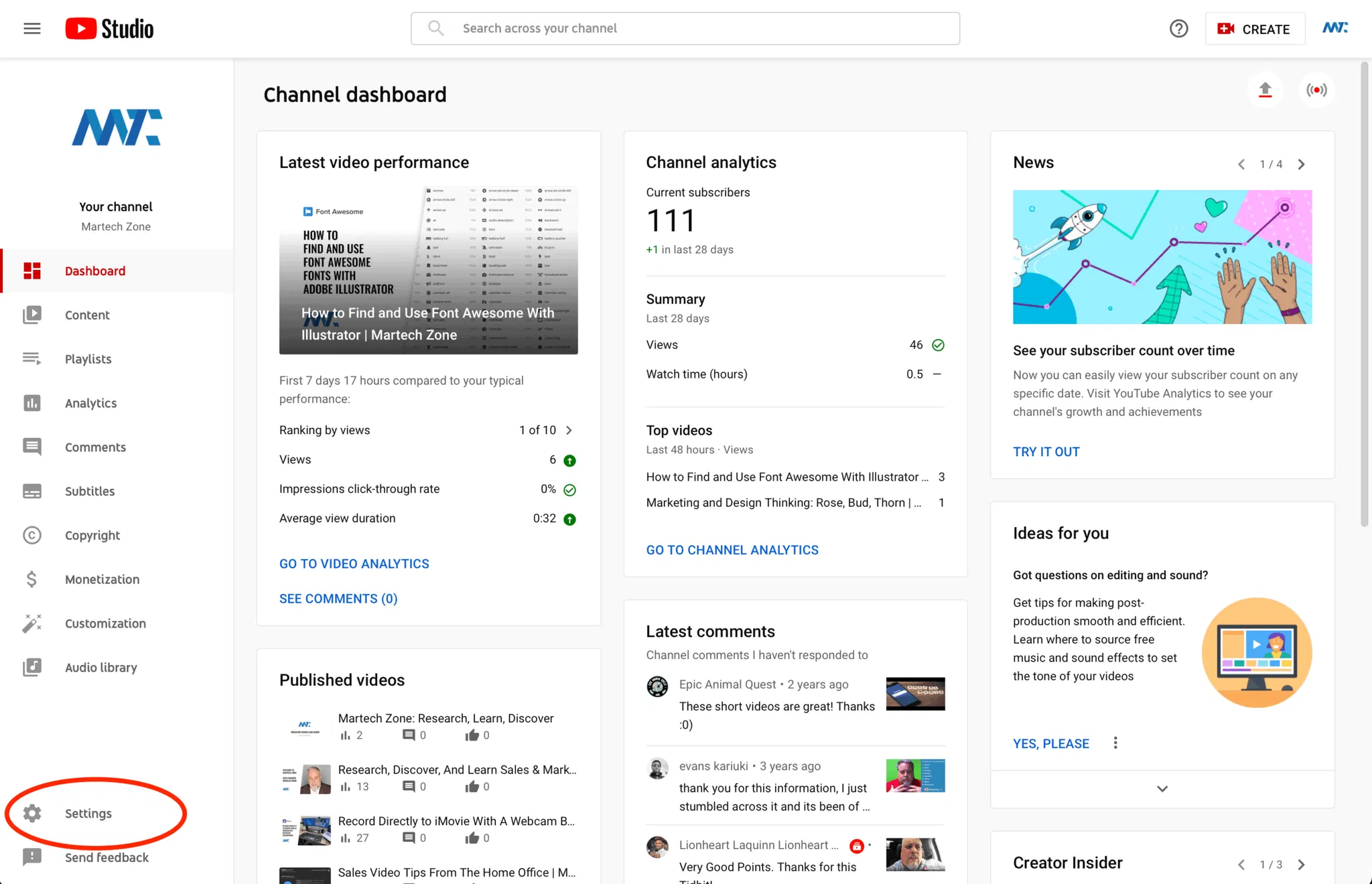Click the Settings gear icon
1372x884 pixels.
pyautogui.click(x=31, y=813)
